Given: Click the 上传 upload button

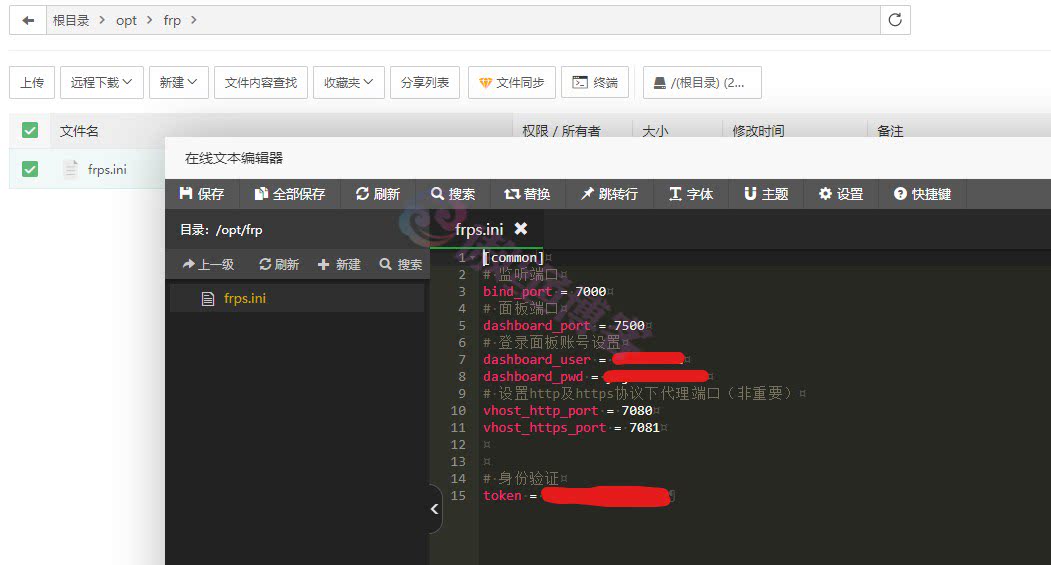Looking at the screenshot, I should coord(32,82).
